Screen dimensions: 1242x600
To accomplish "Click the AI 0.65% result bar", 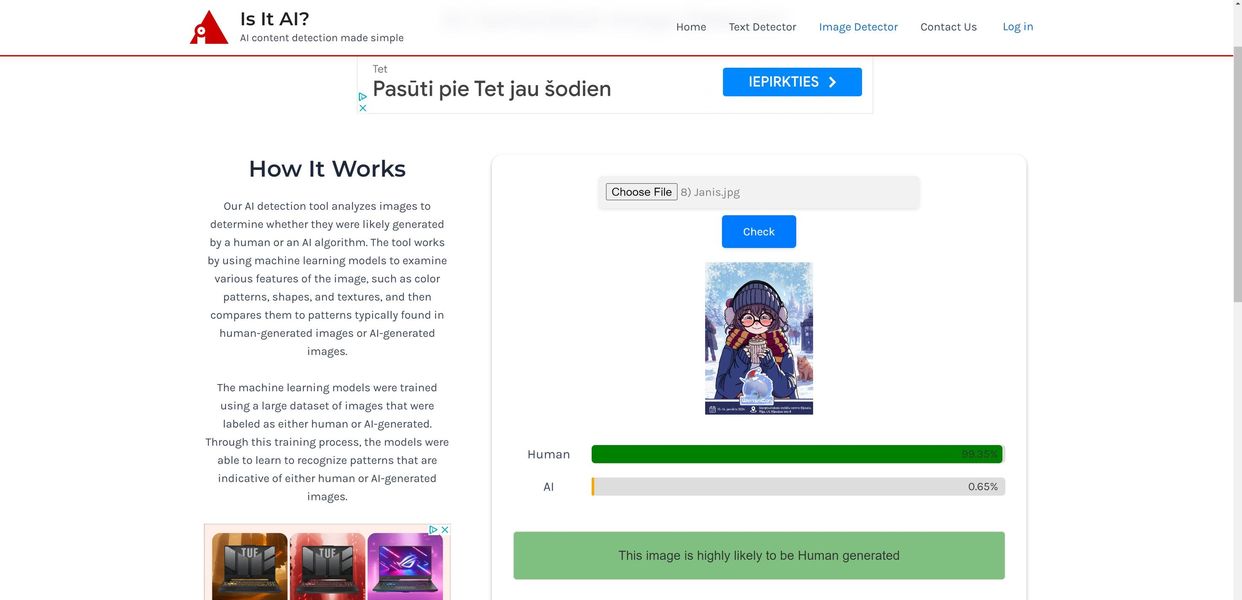I will [798, 487].
